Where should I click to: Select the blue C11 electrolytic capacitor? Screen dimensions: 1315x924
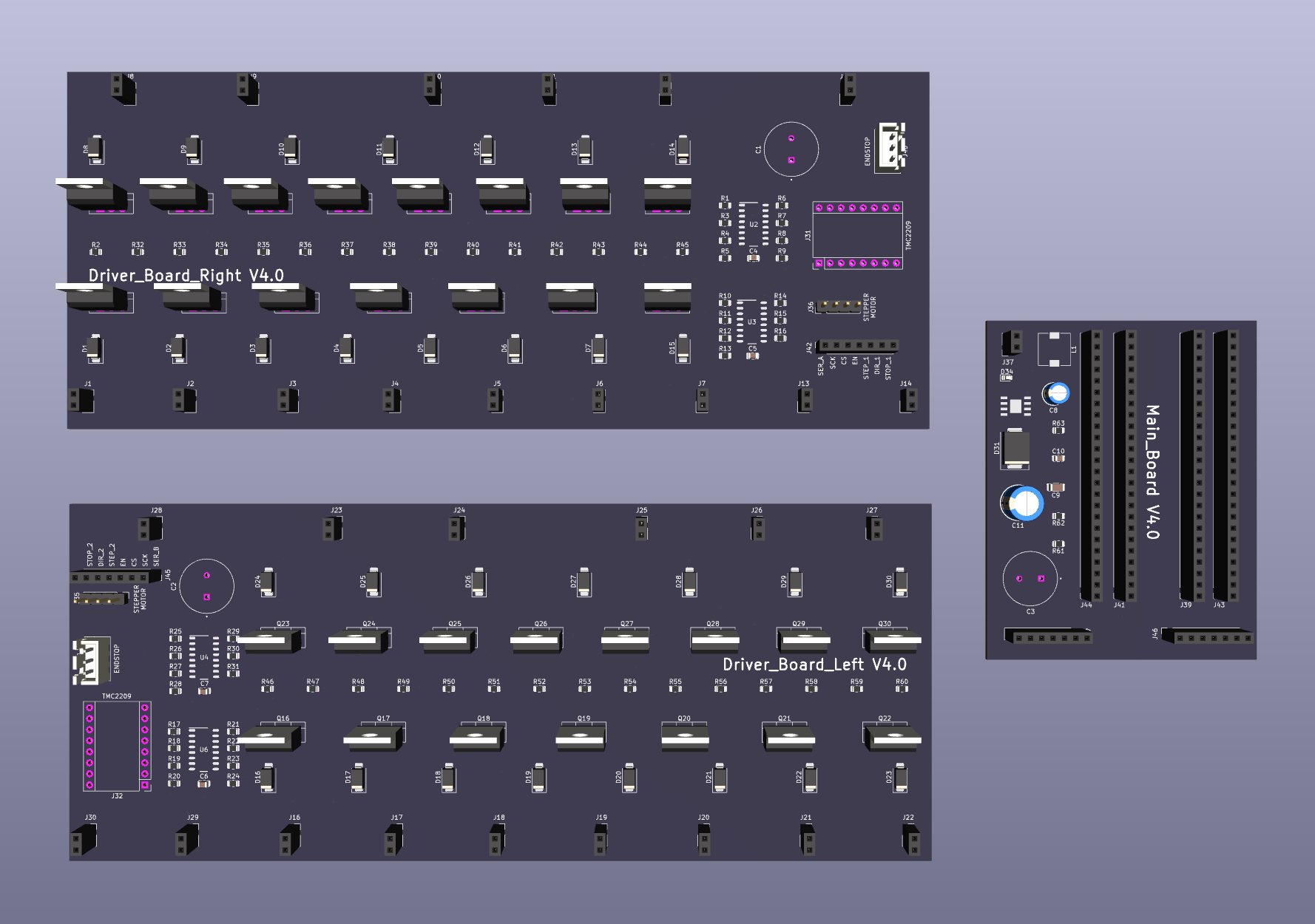1024,503
